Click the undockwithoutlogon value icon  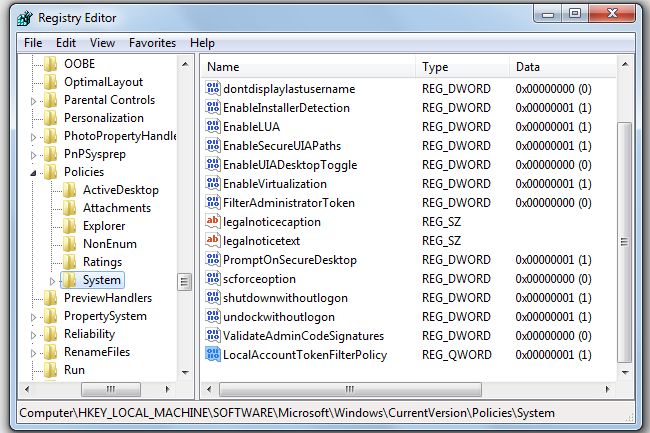(x=213, y=317)
